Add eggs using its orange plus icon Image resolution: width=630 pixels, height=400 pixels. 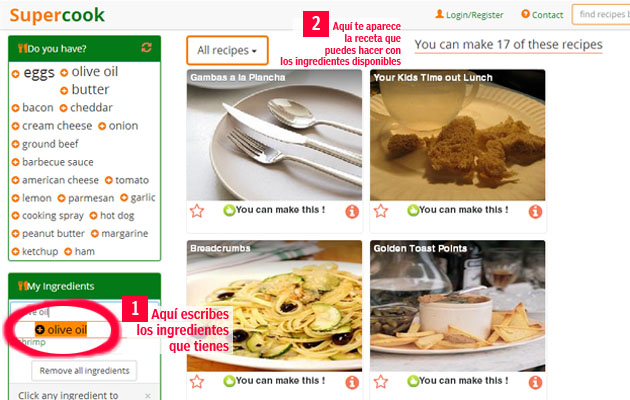click(16, 74)
